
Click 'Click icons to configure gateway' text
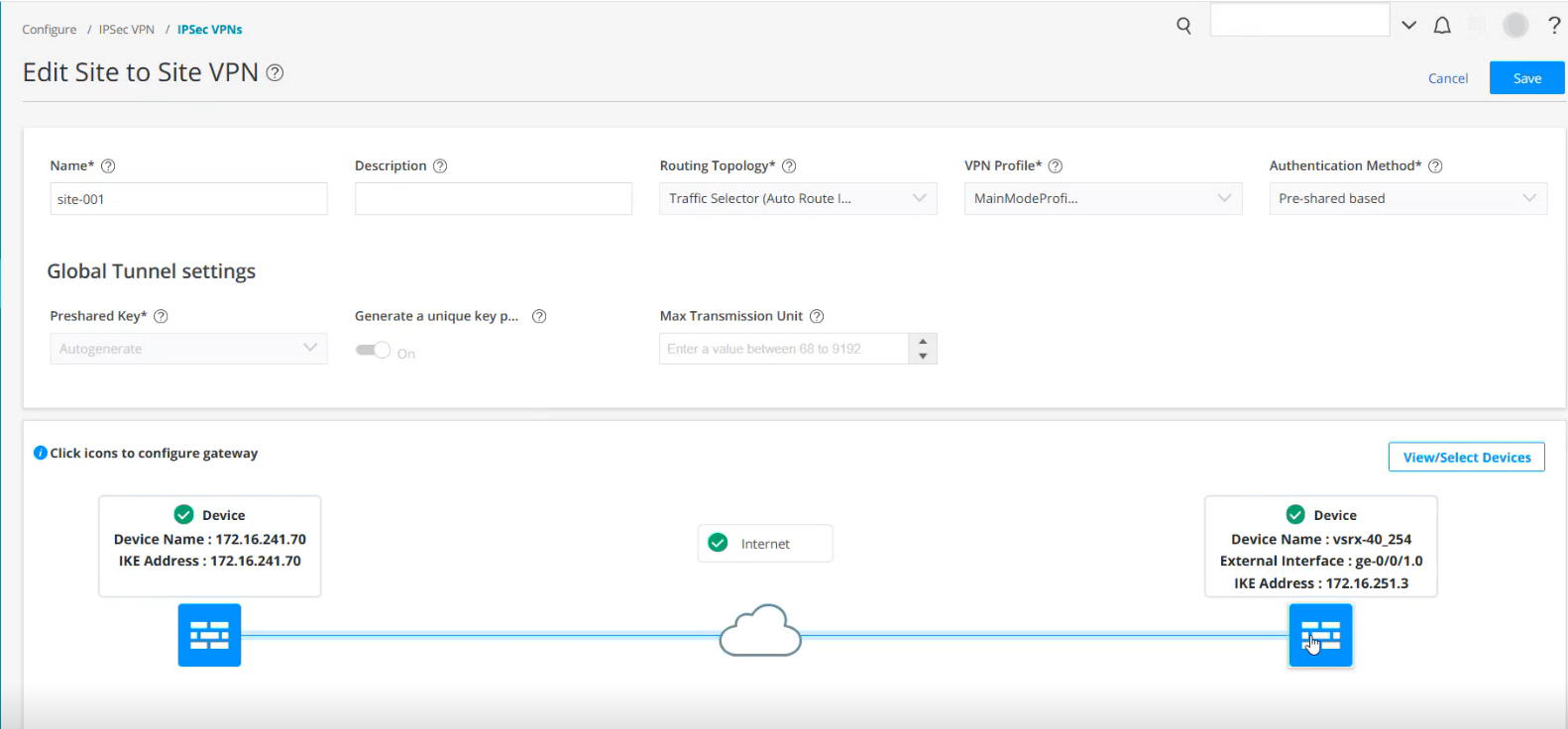click(154, 454)
